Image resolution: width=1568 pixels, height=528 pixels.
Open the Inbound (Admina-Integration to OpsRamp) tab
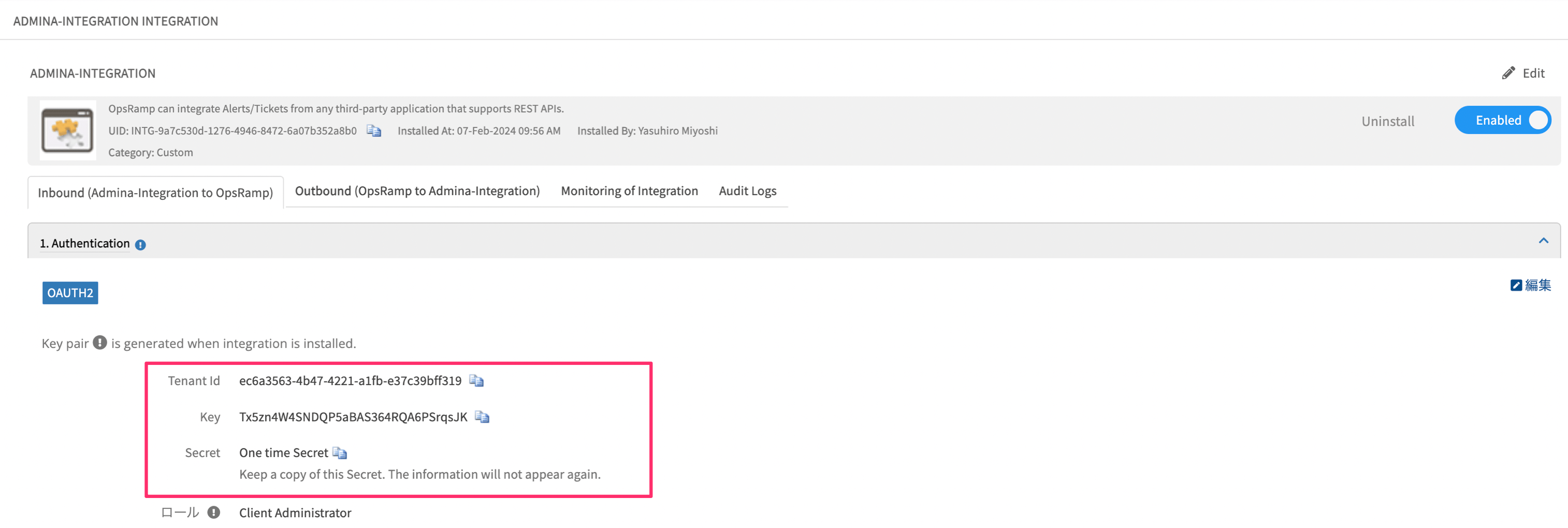tap(155, 193)
